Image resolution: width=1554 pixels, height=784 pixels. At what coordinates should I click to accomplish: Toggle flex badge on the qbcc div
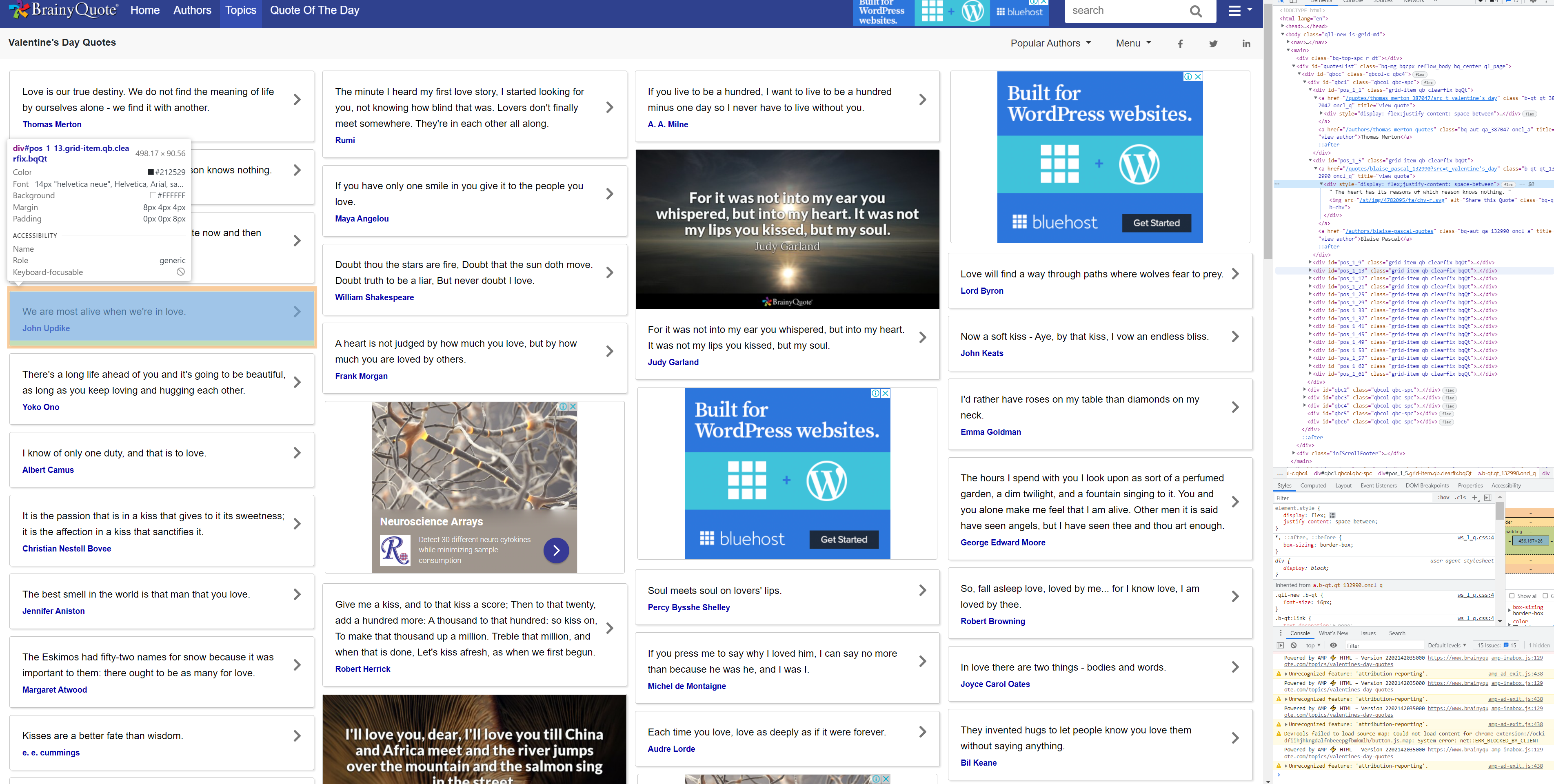tap(1419, 74)
